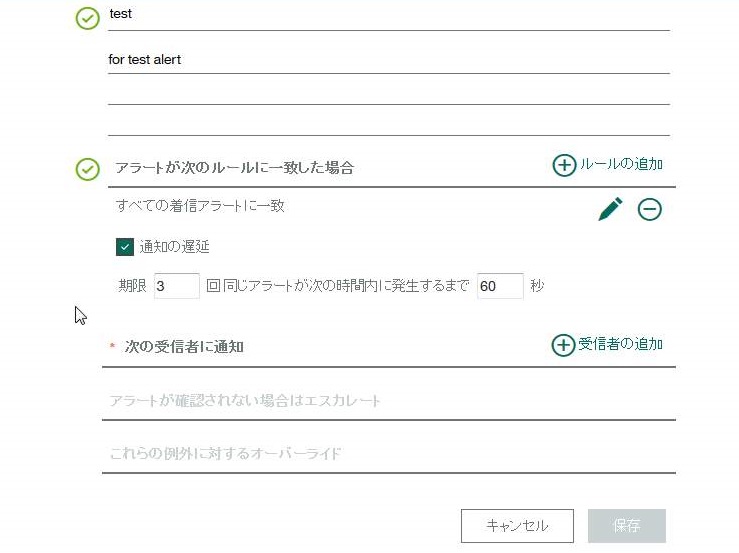Toggle the 通知の遅延 checkbox
This screenshot has width=739, height=553.
coord(125,247)
